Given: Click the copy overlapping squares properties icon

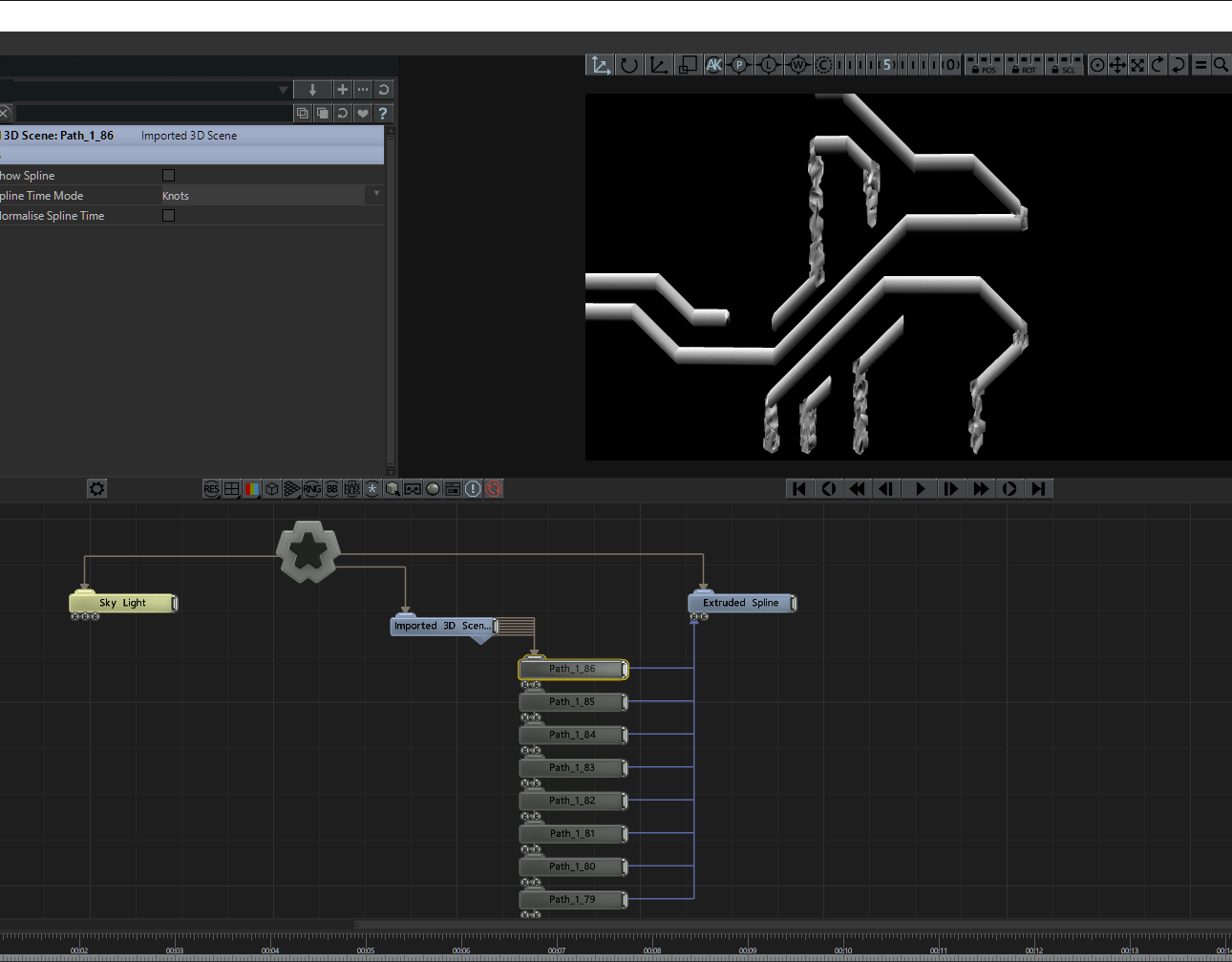Looking at the screenshot, I should tap(303, 113).
